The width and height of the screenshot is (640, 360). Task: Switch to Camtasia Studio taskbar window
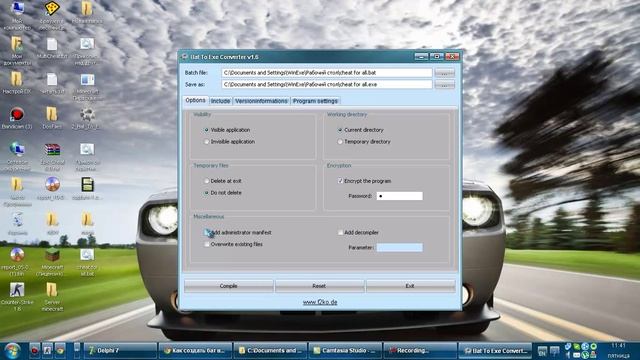click(345, 351)
